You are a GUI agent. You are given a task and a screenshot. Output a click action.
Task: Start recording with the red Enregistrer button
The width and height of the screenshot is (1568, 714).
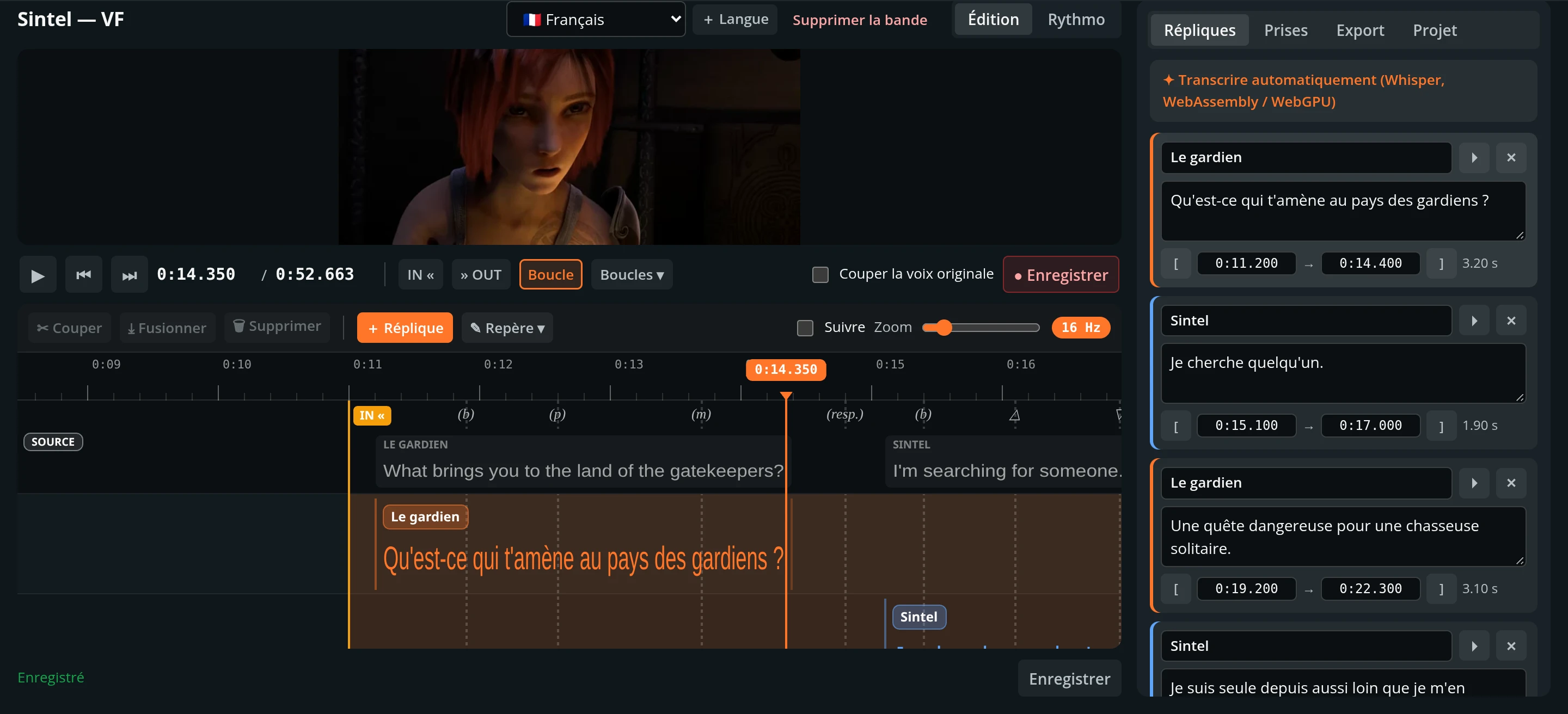1061,275
